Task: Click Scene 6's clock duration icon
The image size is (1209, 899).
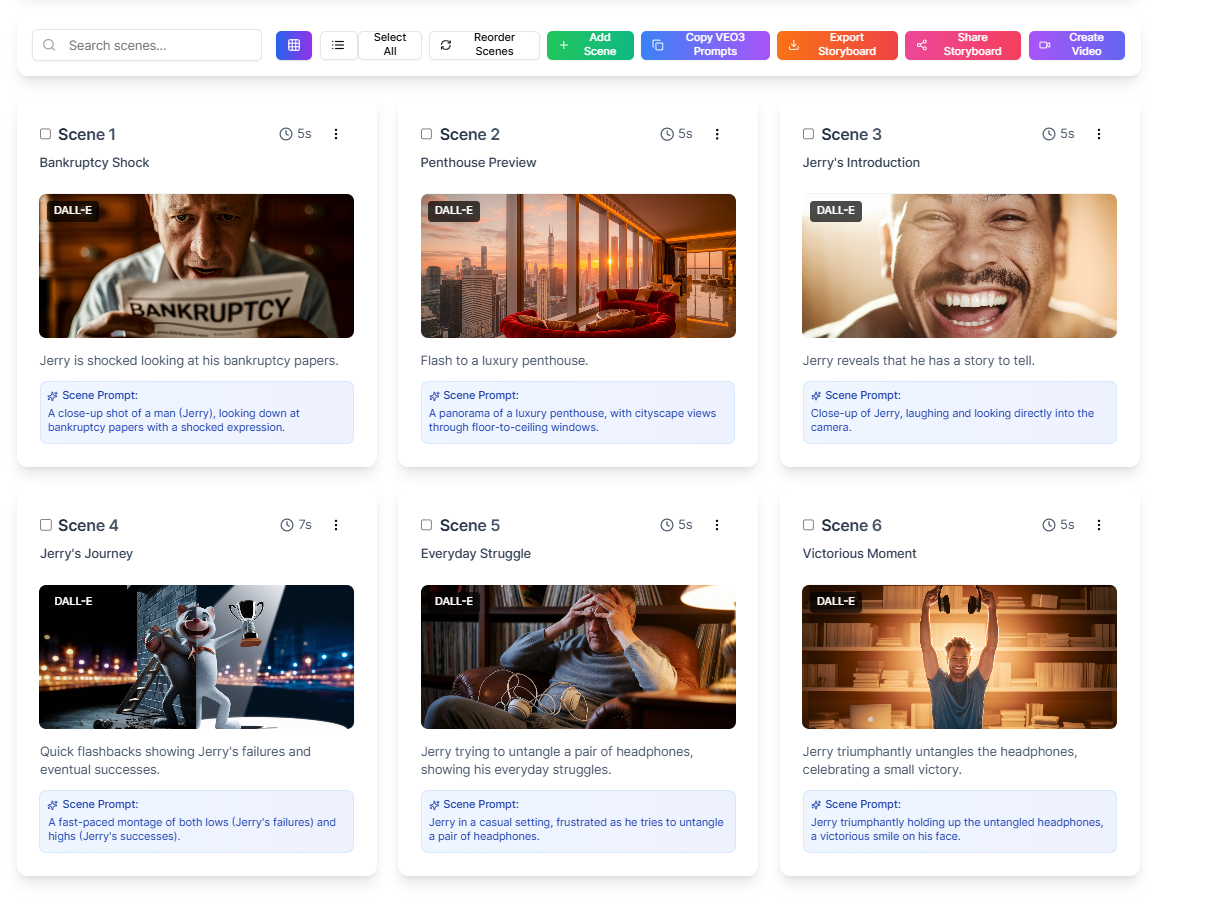Action: [1047, 524]
